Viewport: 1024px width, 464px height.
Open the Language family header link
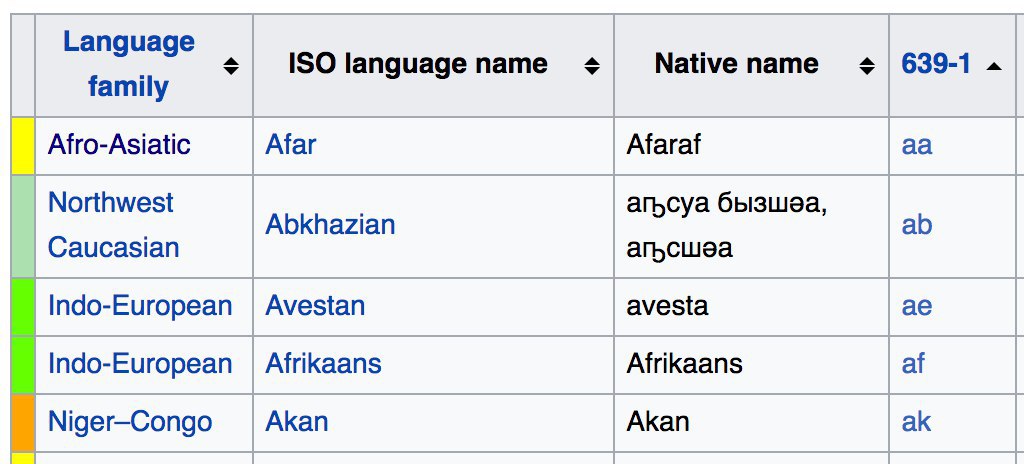[x=128, y=64]
